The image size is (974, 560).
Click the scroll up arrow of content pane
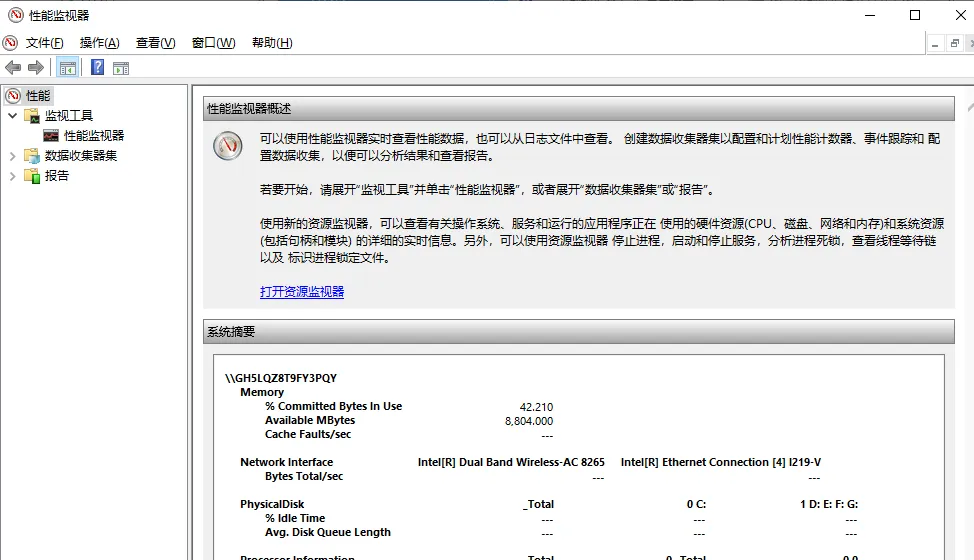tap(970, 107)
